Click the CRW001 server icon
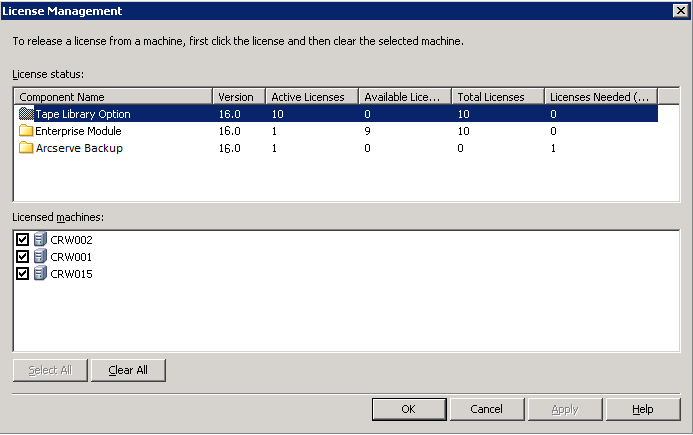This screenshot has height=435, width=693. coord(40,256)
